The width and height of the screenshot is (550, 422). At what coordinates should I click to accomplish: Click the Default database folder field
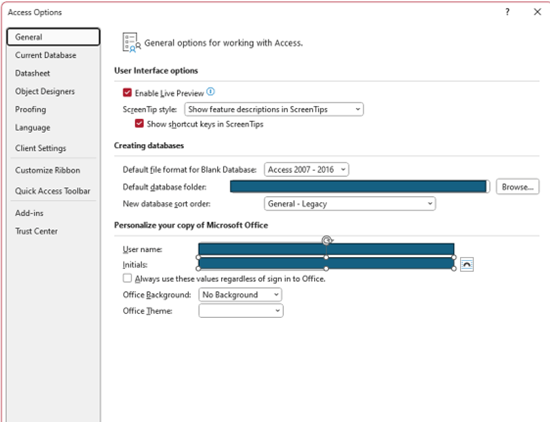(x=360, y=187)
